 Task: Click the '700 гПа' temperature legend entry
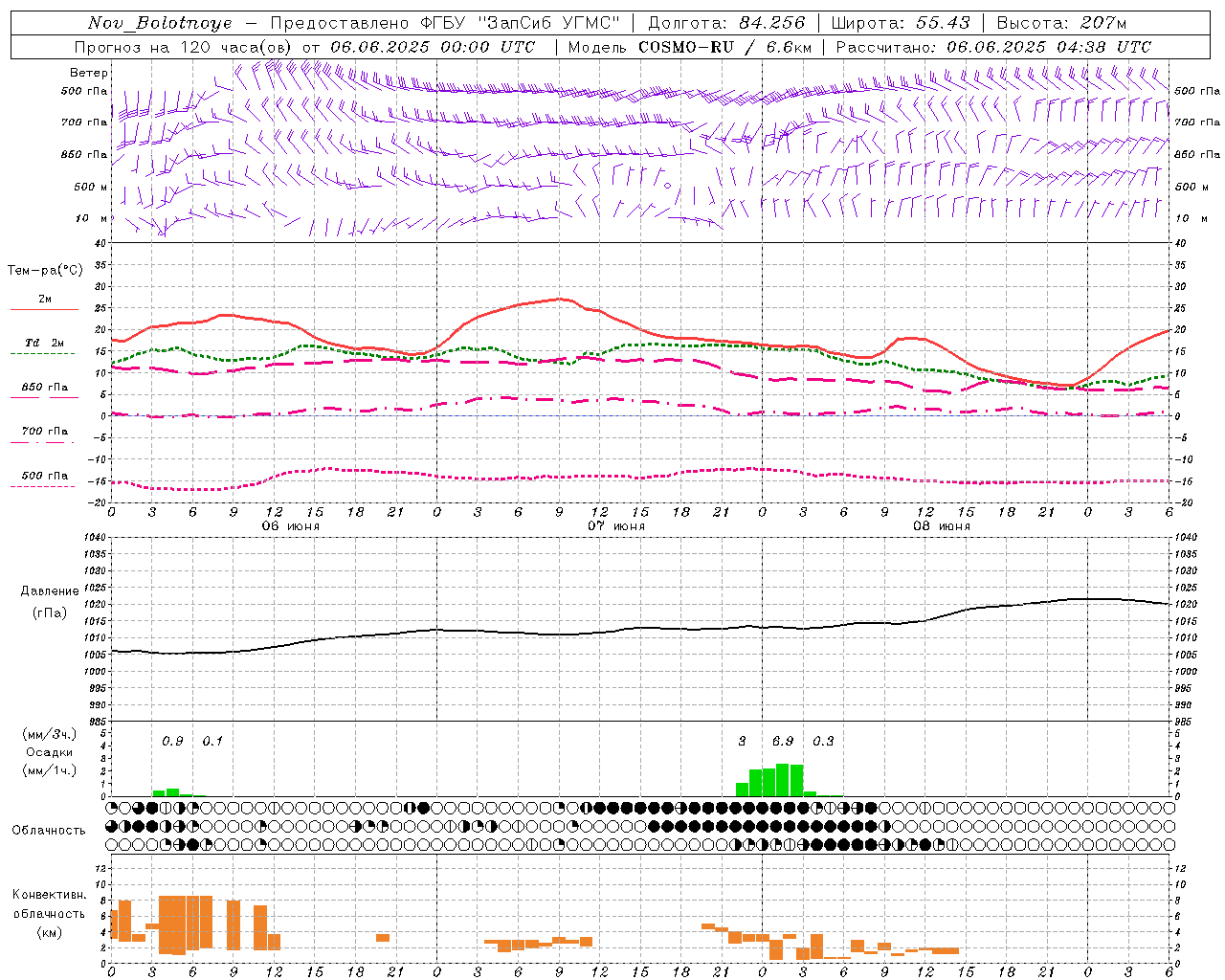[45, 432]
